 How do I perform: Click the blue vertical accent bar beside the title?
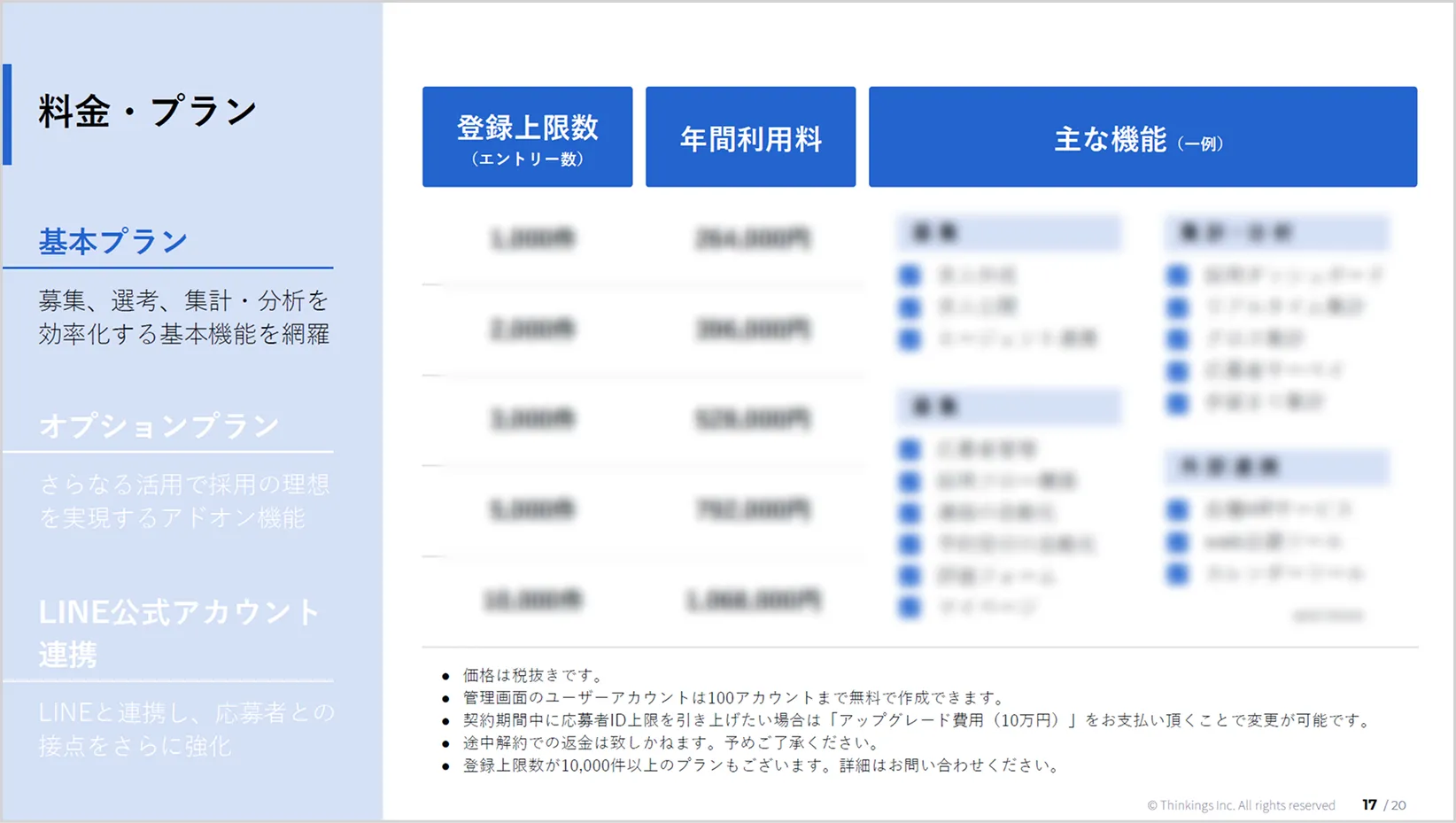(8, 113)
